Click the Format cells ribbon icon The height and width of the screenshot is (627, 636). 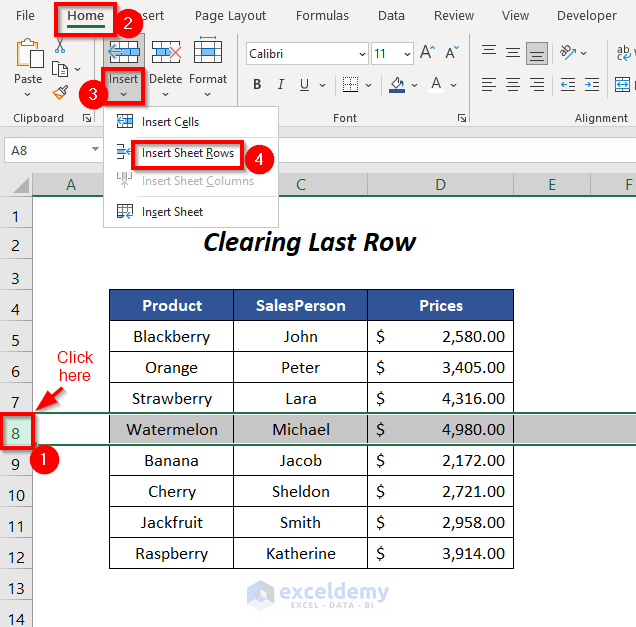click(208, 50)
